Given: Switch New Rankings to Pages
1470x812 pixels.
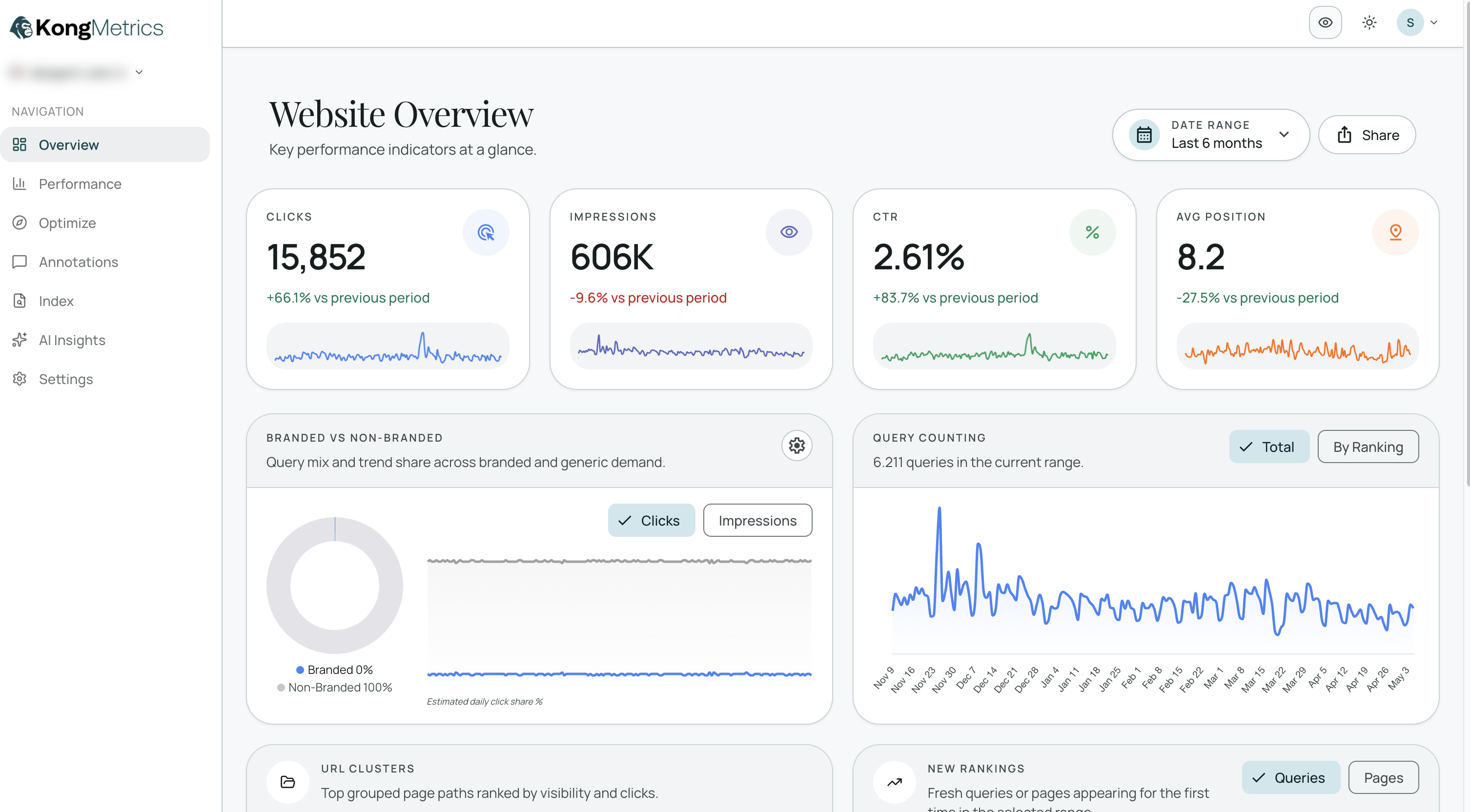Looking at the screenshot, I should [x=1383, y=777].
